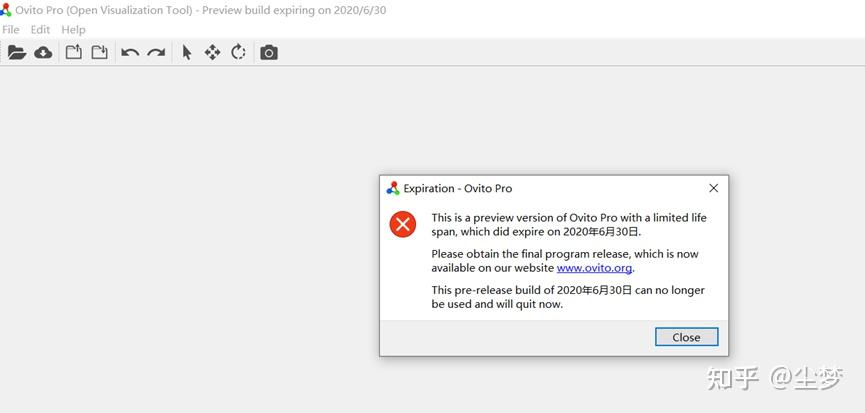Open the Help menu
The width and height of the screenshot is (865, 413).
[x=73, y=30]
